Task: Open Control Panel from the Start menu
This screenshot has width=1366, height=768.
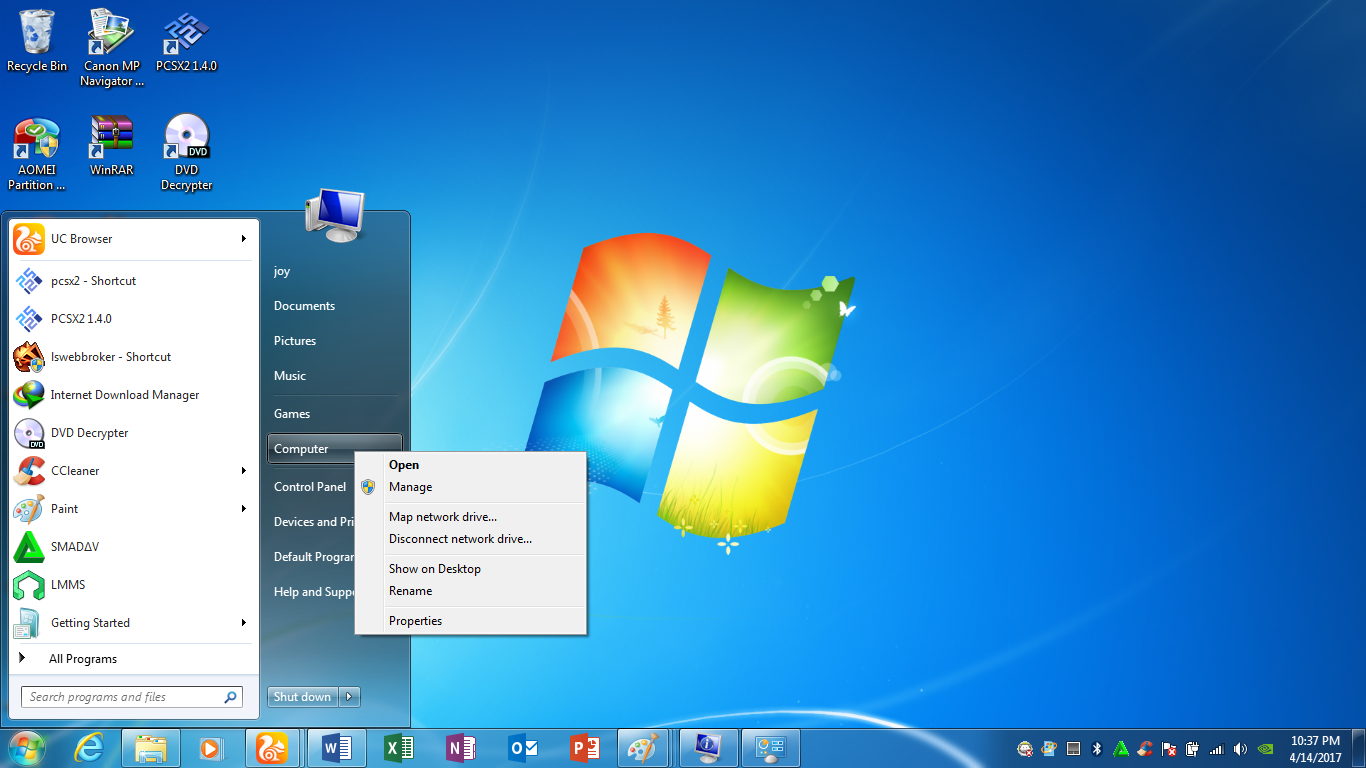Action: click(312, 487)
